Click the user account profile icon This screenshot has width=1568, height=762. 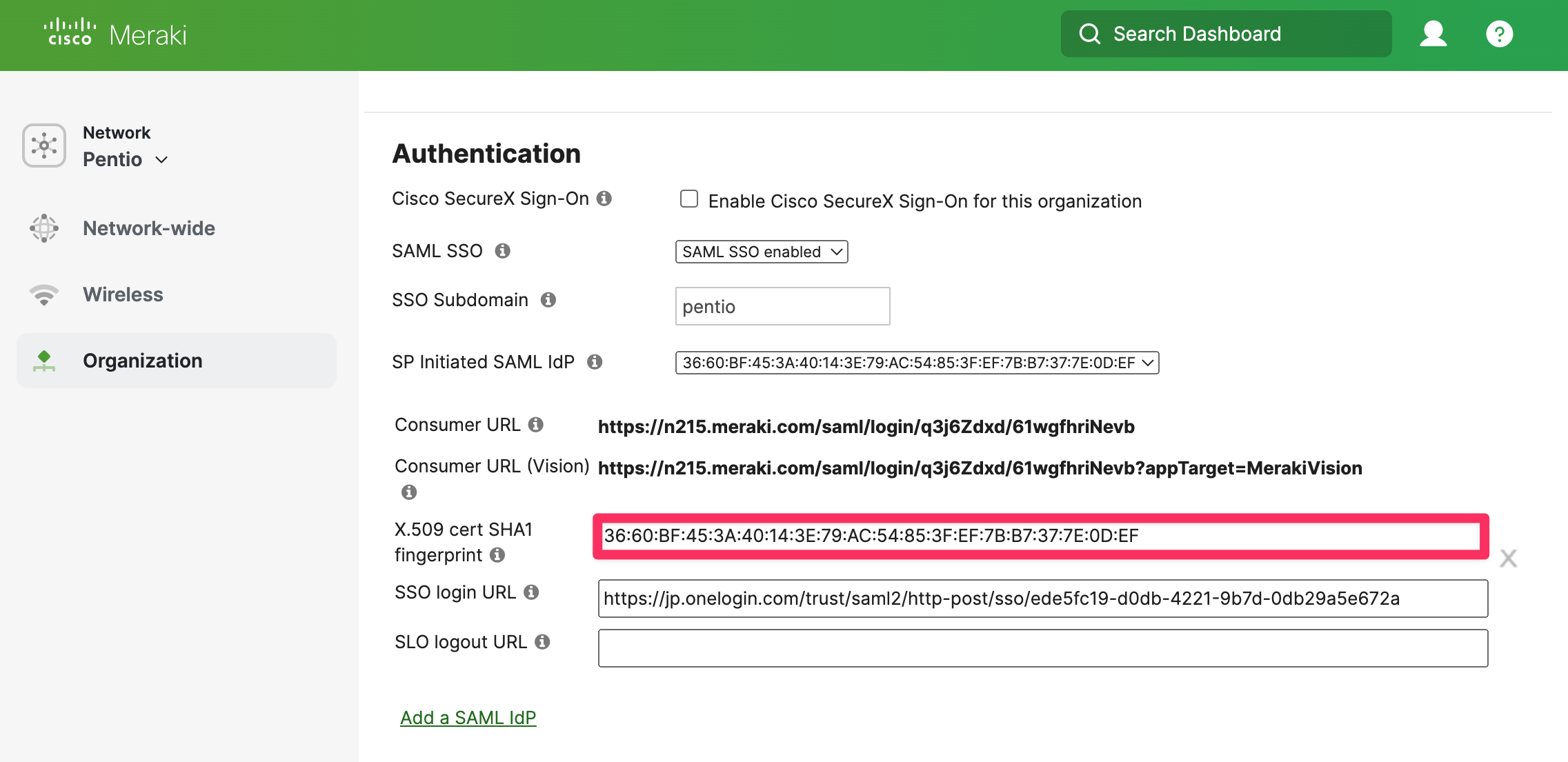(x=1433, y=34)
